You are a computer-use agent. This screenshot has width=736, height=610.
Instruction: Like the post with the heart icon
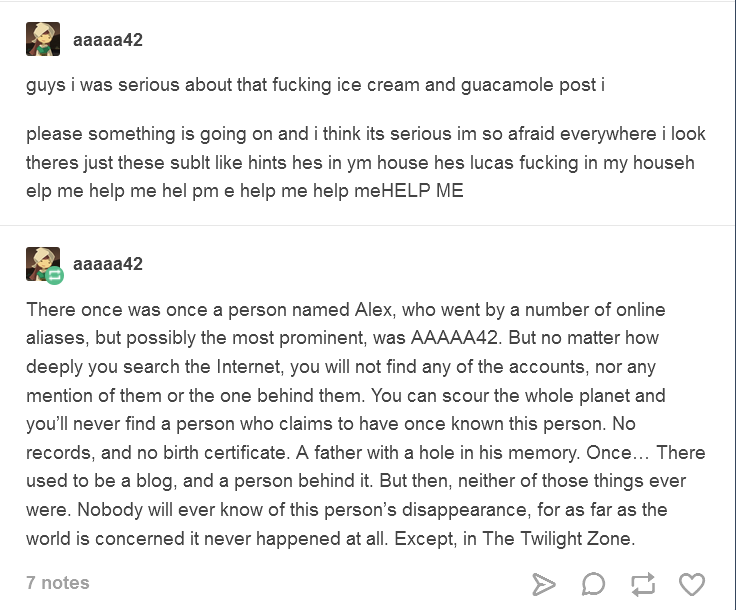692,584
